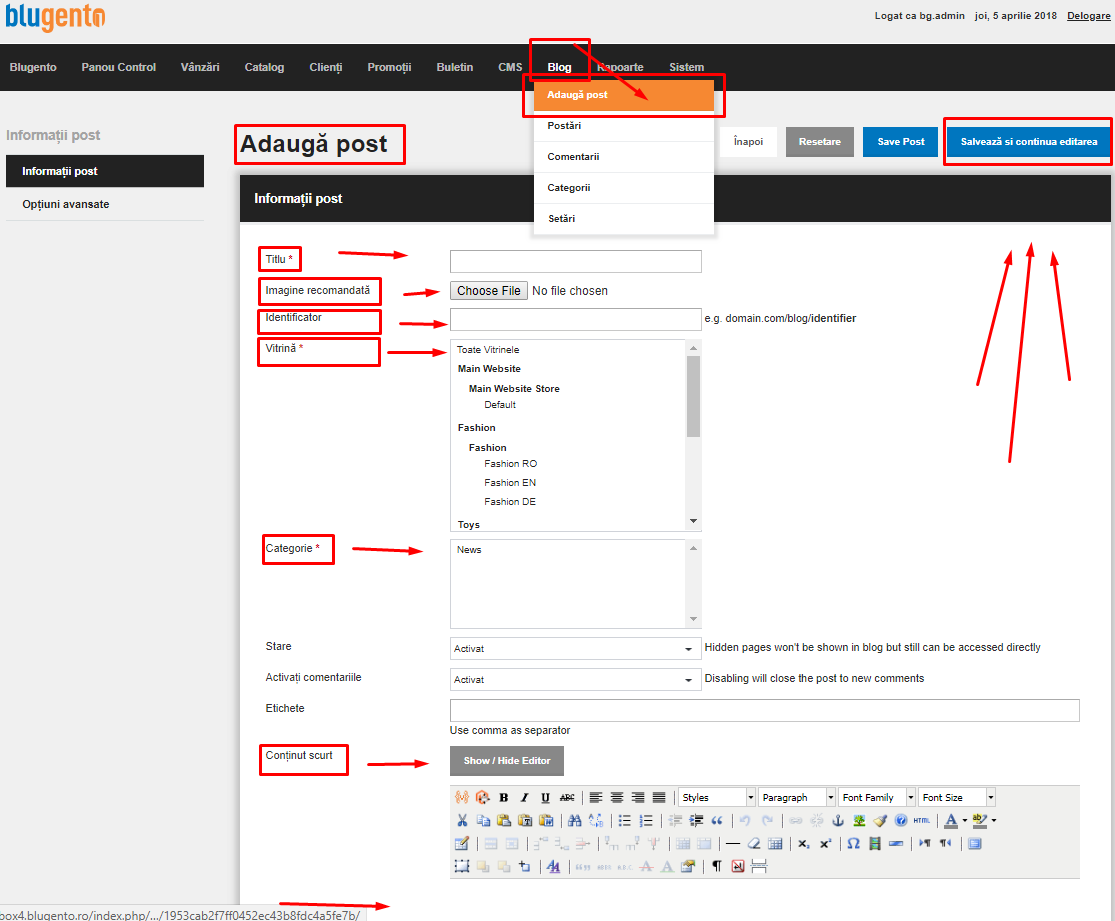The height and width of the screenshot is (921, 1115).
Task: Click the Save Post button
Action: [900, 142]
